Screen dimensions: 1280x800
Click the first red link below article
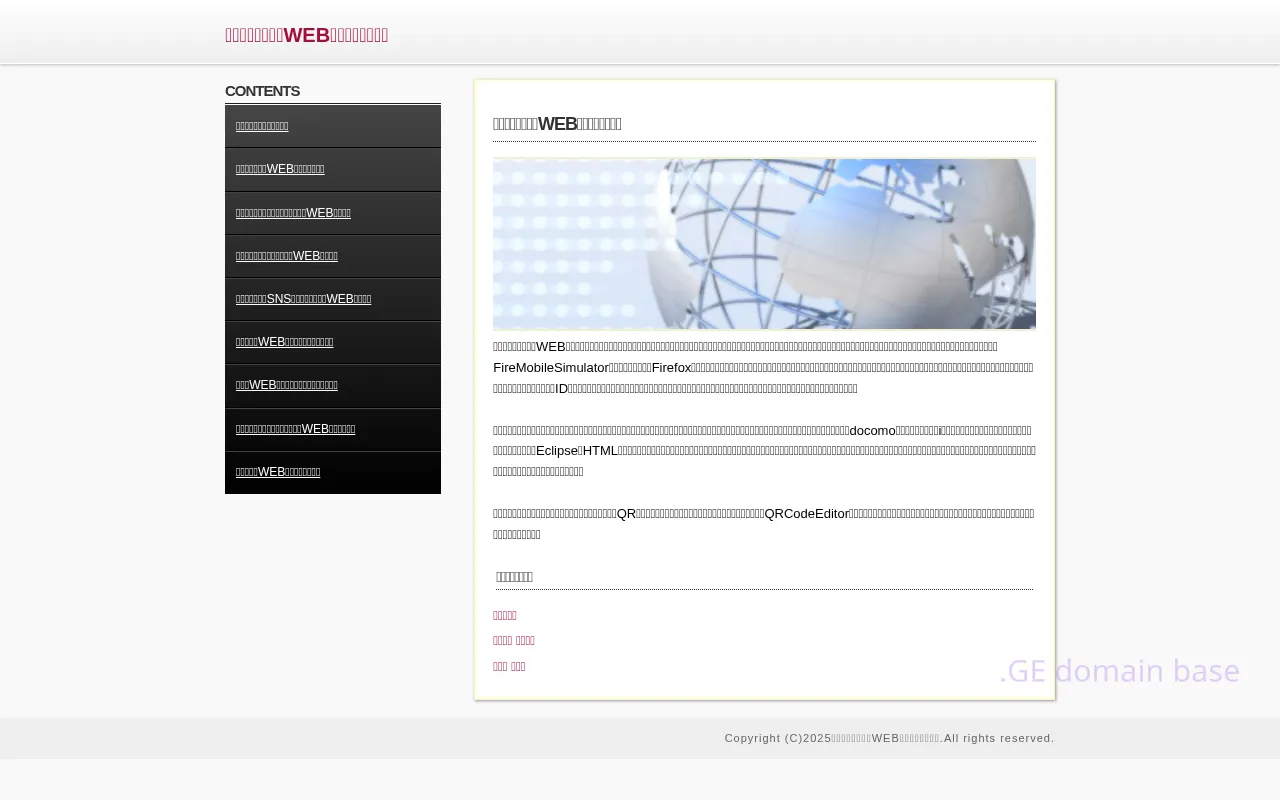click(x=505, y=615)
